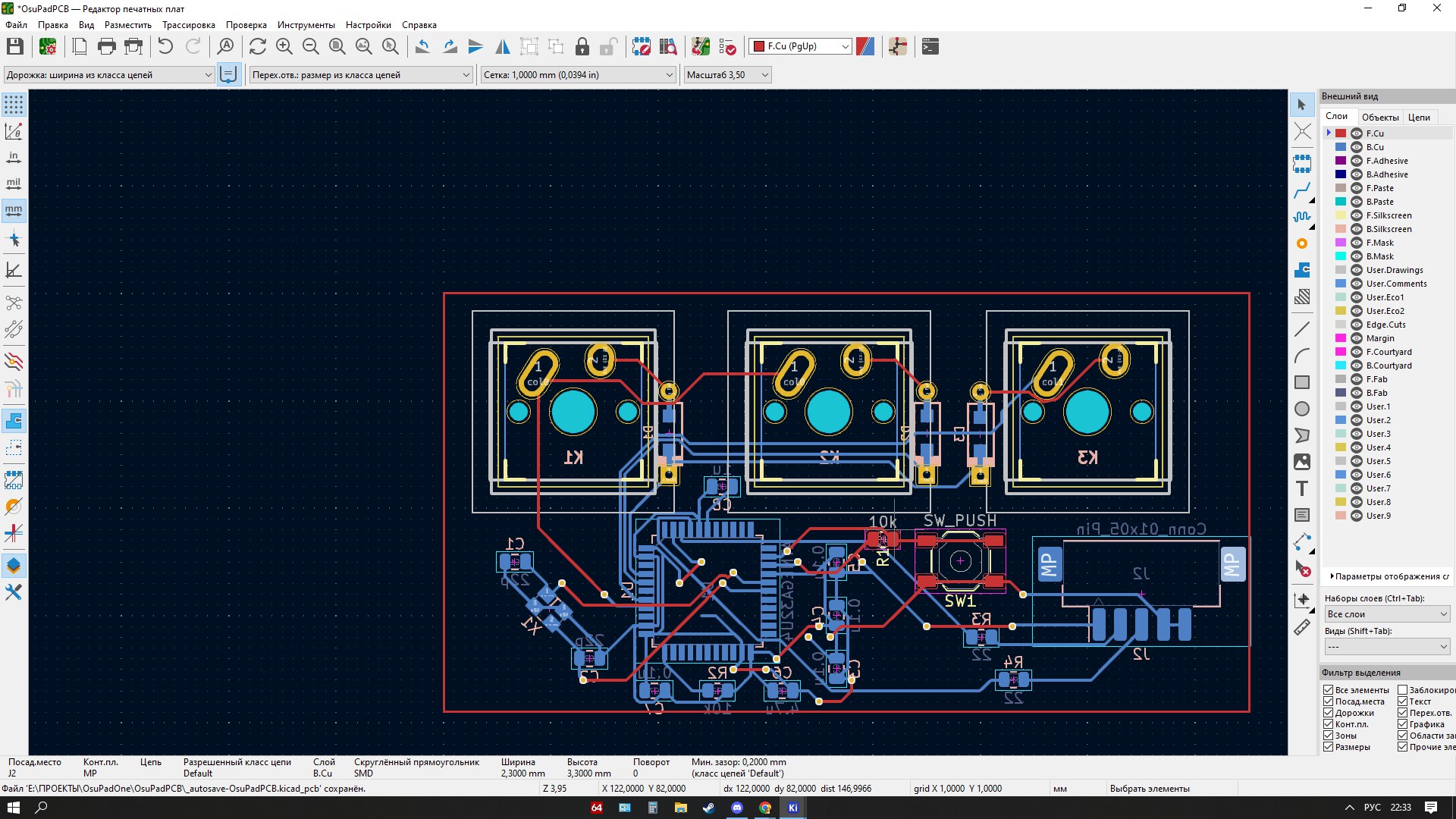This screenshot has width=1456, height=819.
Task: Open the Правка menu
Action: pyautogui.click(x=53, y=25)
